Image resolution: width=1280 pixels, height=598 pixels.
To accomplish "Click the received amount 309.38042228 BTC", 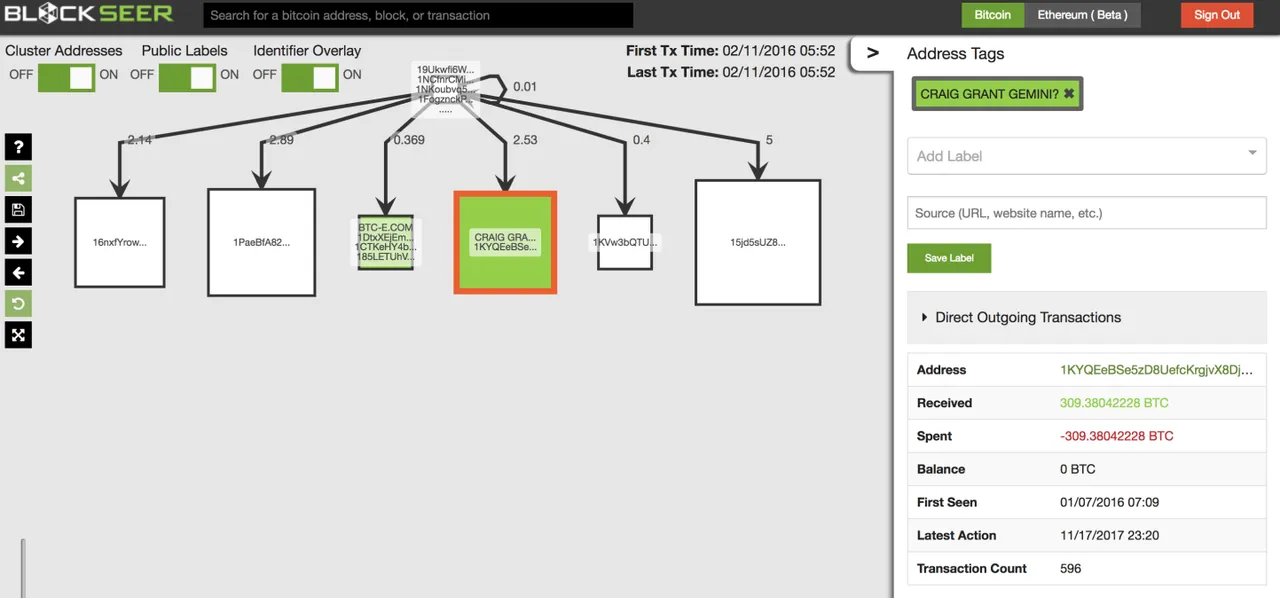I will (1114, 403).
